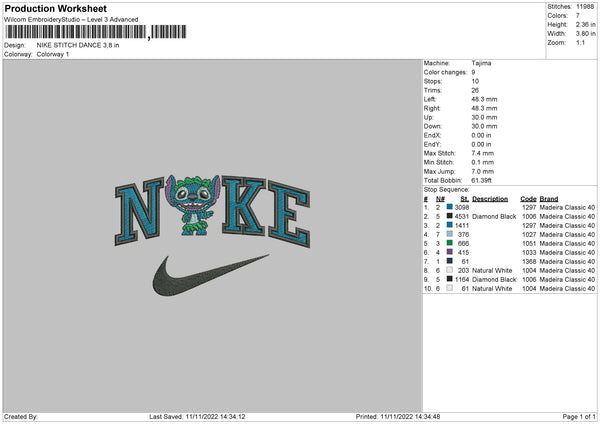Select the Color changes value 9

(x=473, y=72)
